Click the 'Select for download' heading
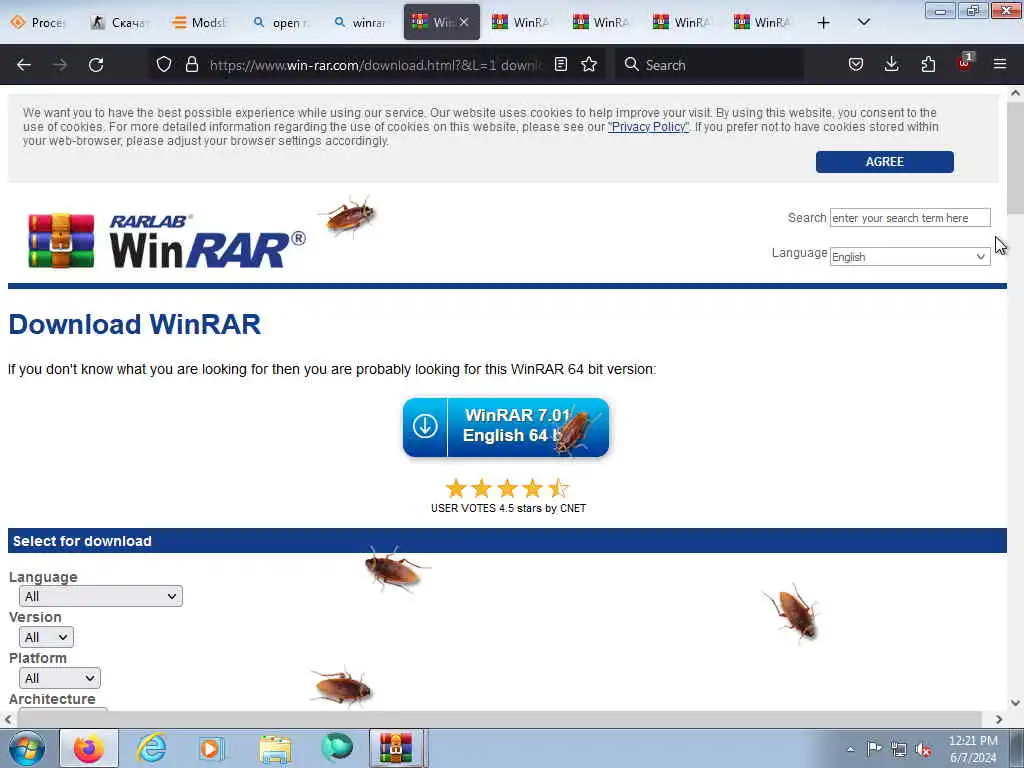The image size is (1024, 768). point(82,541)
